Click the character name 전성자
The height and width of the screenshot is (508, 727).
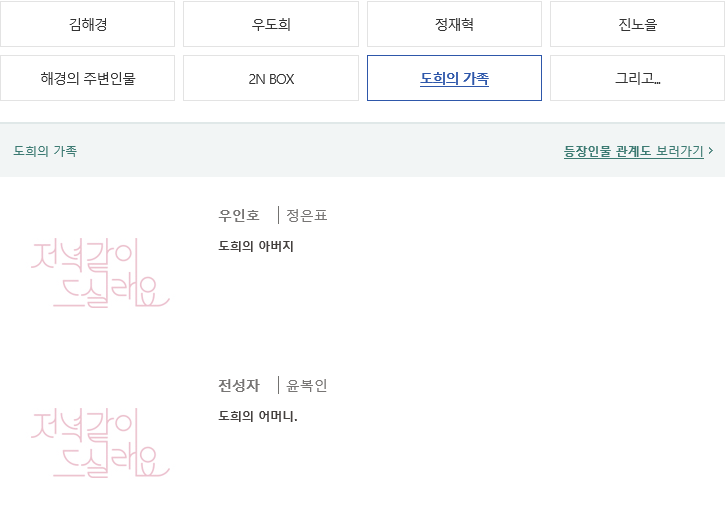click(x=239, y=386)
